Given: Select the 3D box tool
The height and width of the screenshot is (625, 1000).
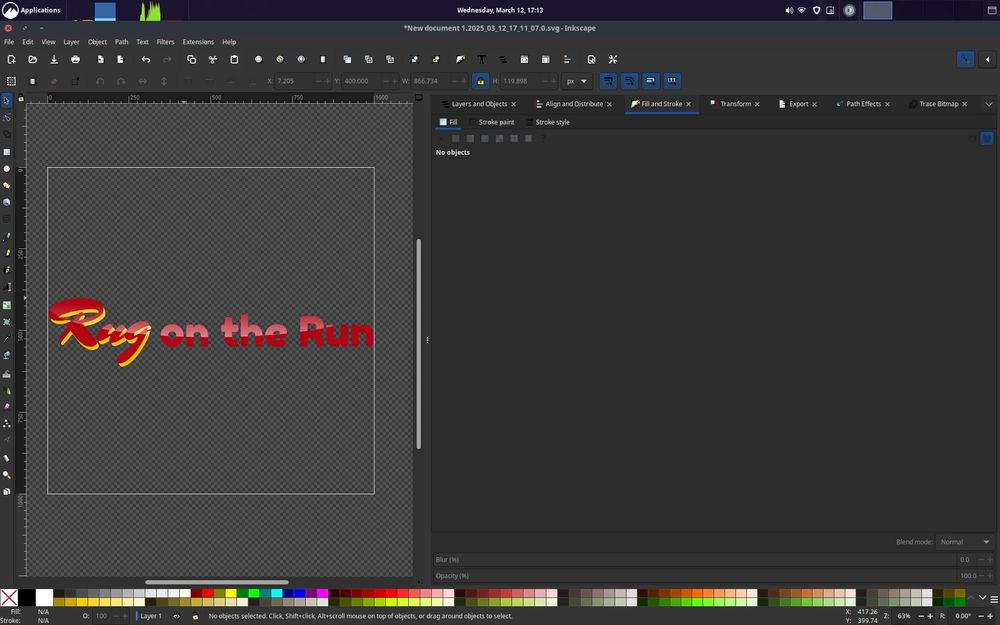Looking at the screenshot, I should pos(6,202).
